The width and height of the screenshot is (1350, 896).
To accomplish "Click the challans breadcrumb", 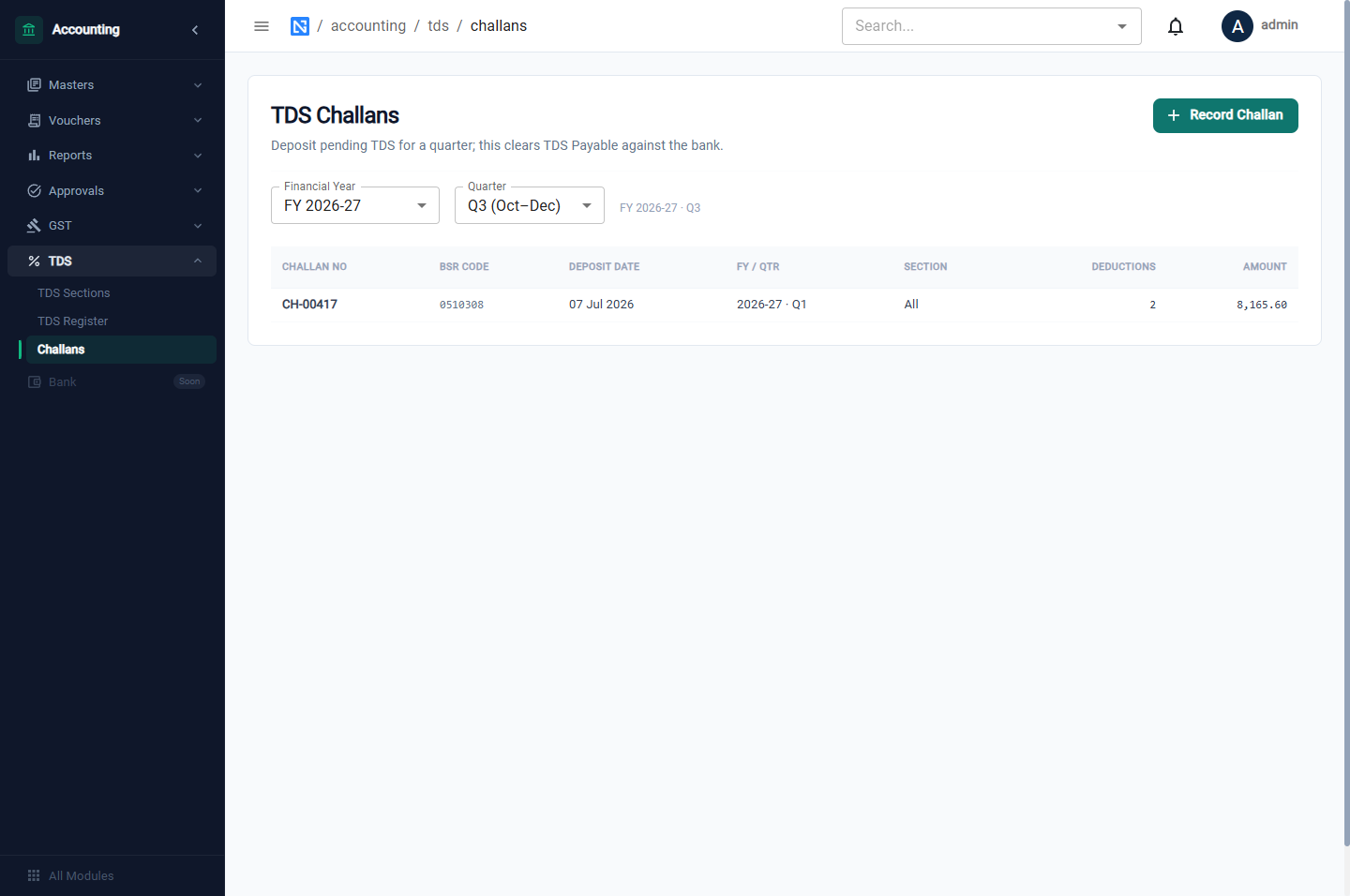I will tap(499, 26).
